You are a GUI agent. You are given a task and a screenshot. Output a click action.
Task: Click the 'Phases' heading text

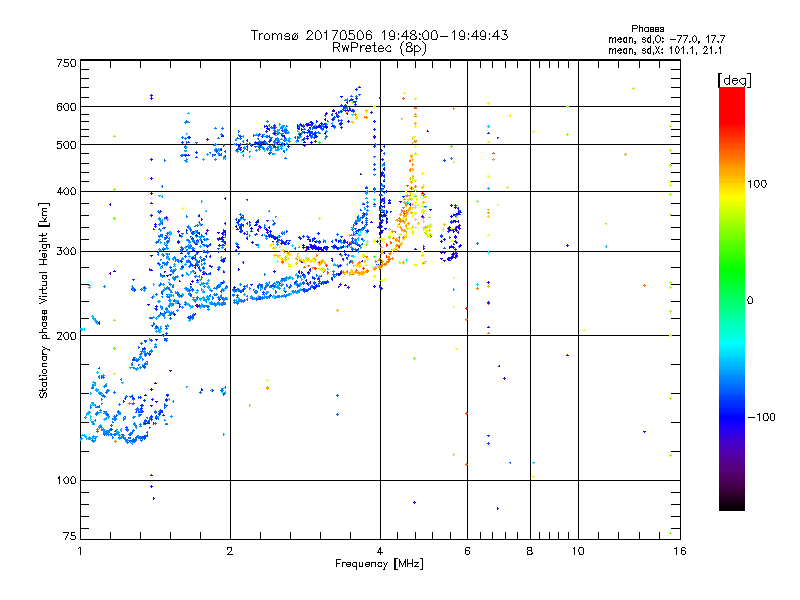click(647, 29)
